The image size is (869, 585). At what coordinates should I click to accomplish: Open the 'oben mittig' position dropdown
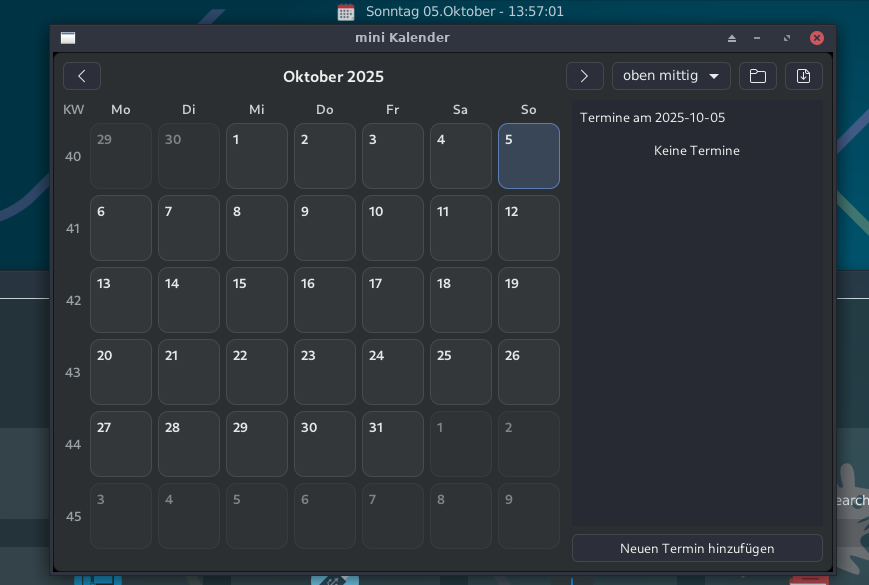(x=671, y=76)
